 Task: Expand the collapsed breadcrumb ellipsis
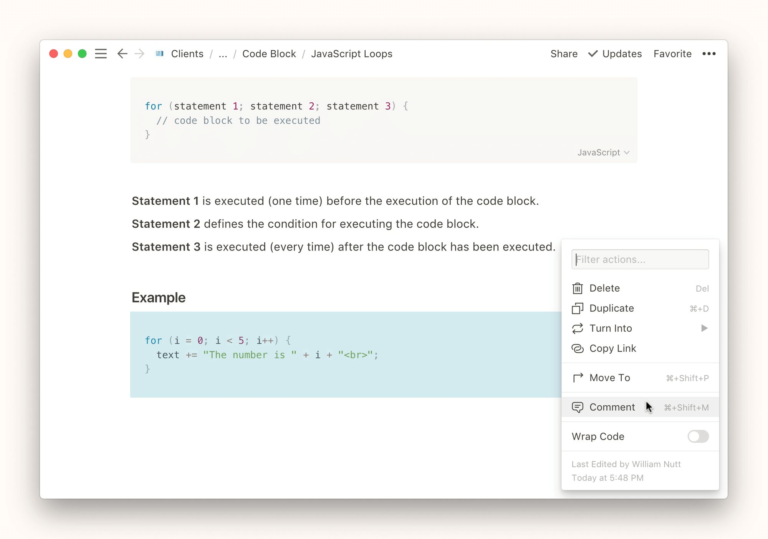222,54
